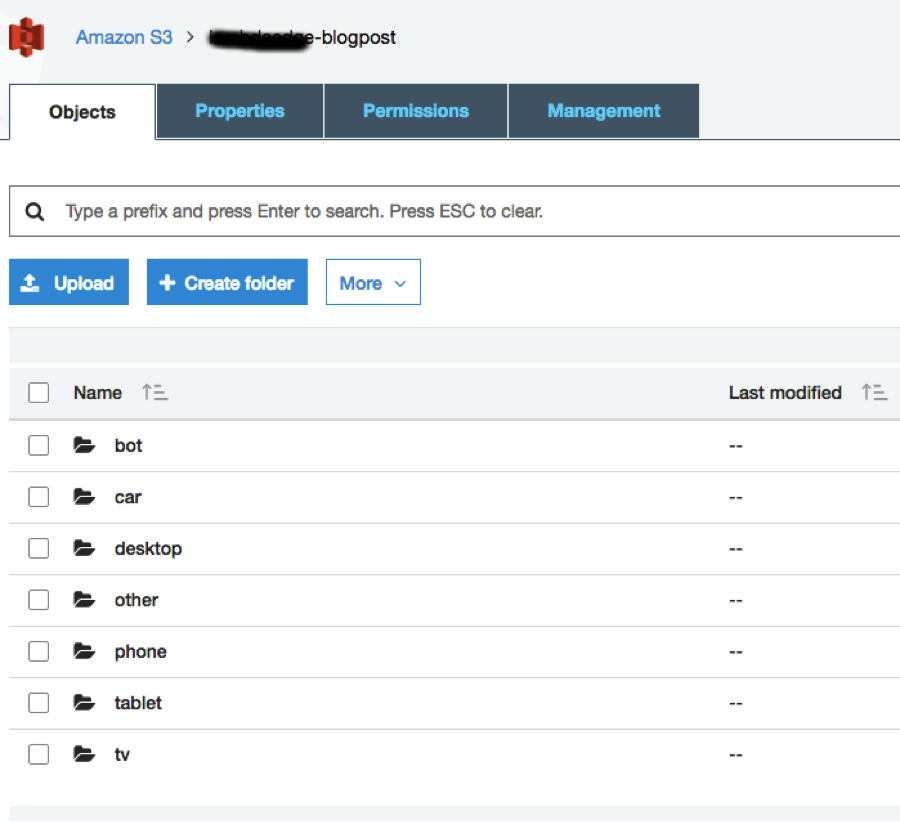The height and width of the screenshot is (822, 900).
Task: Click the bot folder icon
Action: click(x=84, y=445)
